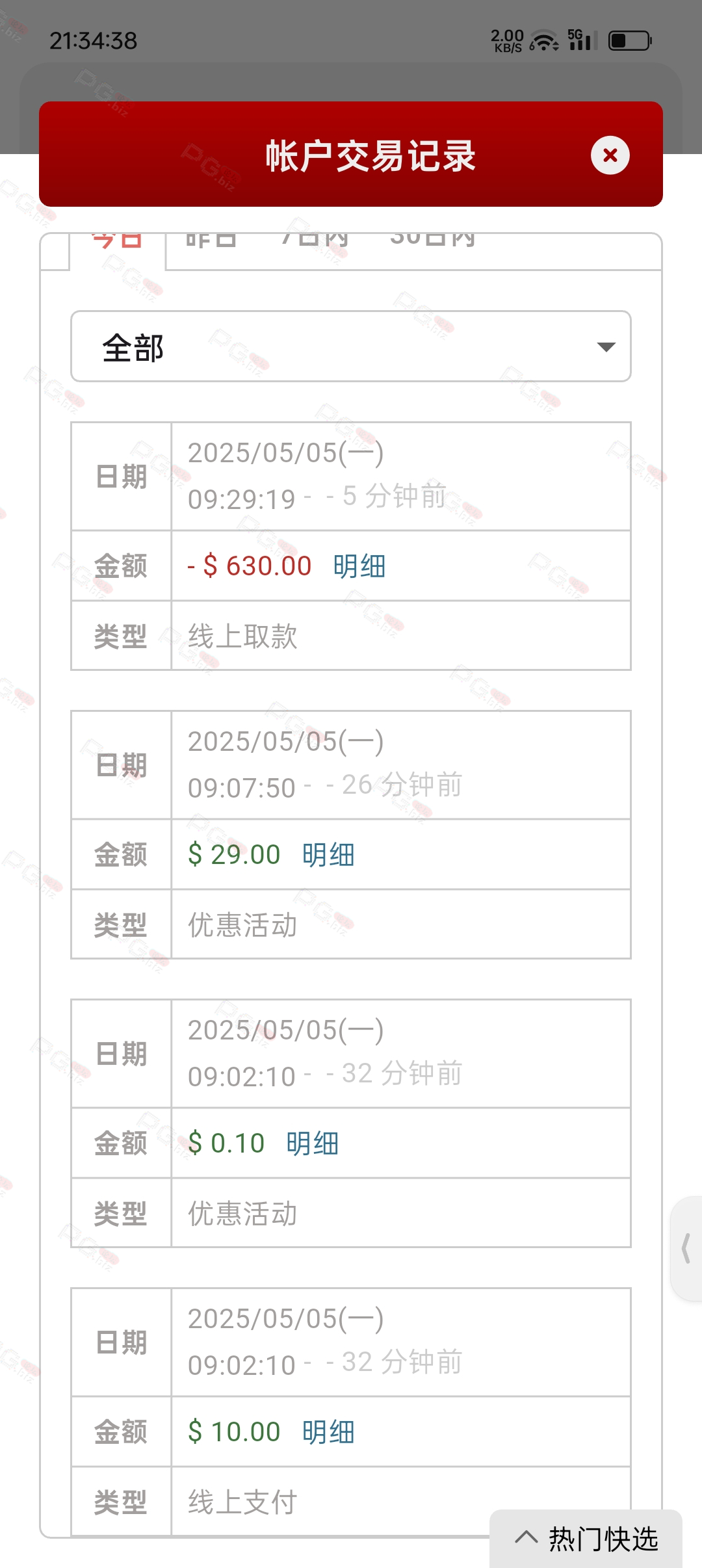Click the dropdown arrow beside 全部
702x1568 pixels.
pos(606,347)
